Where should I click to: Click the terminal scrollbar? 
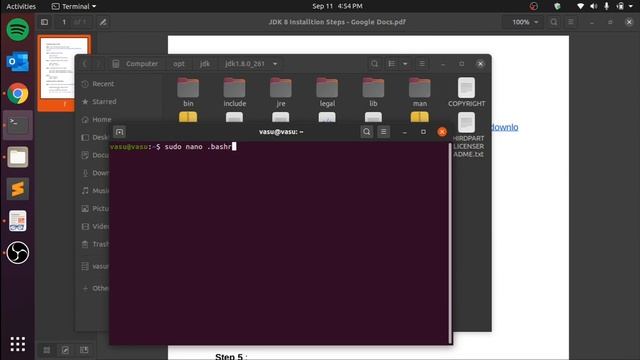(x=450, y=243)
